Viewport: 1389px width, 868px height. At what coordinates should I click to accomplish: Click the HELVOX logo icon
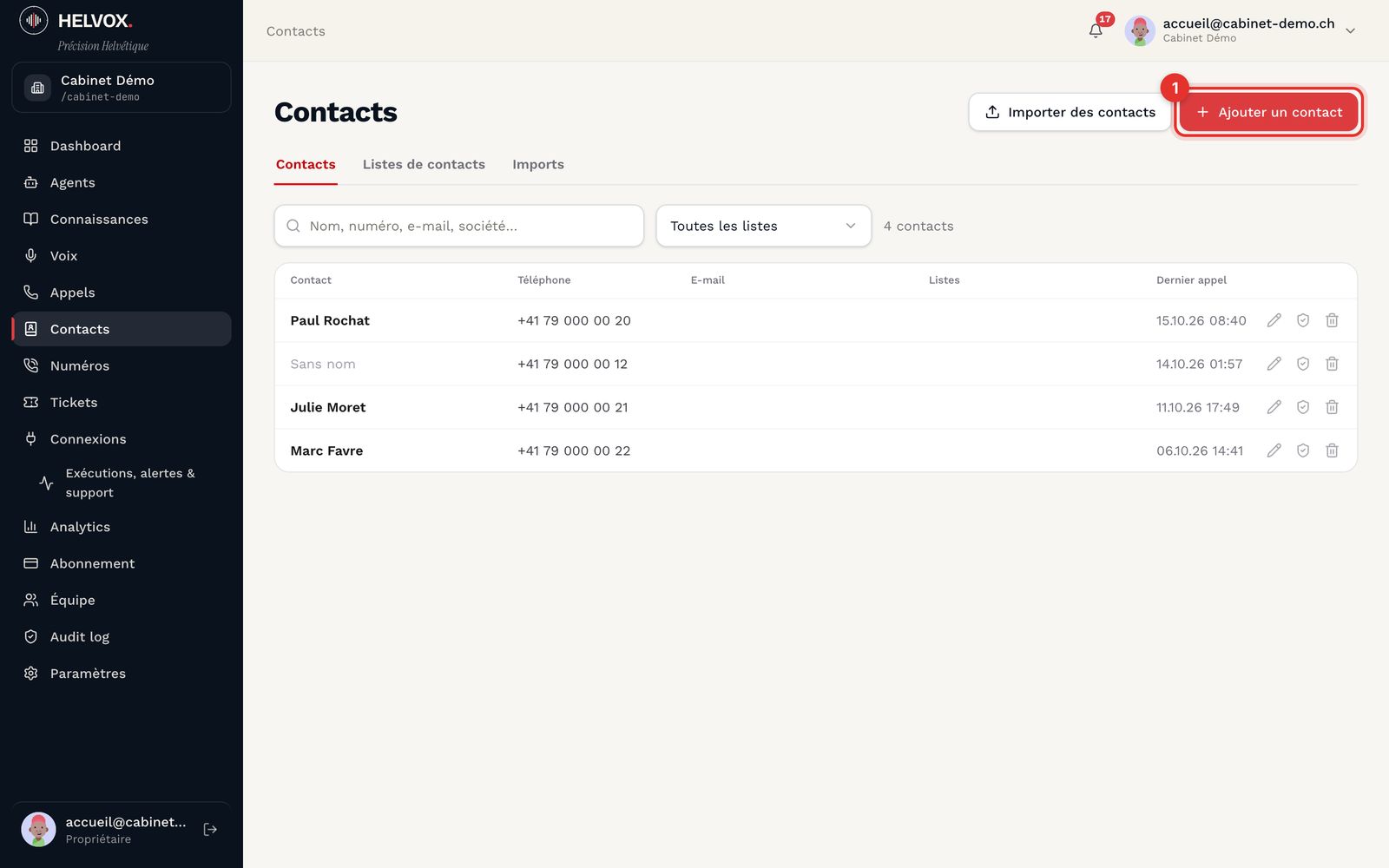pos(34,20)
